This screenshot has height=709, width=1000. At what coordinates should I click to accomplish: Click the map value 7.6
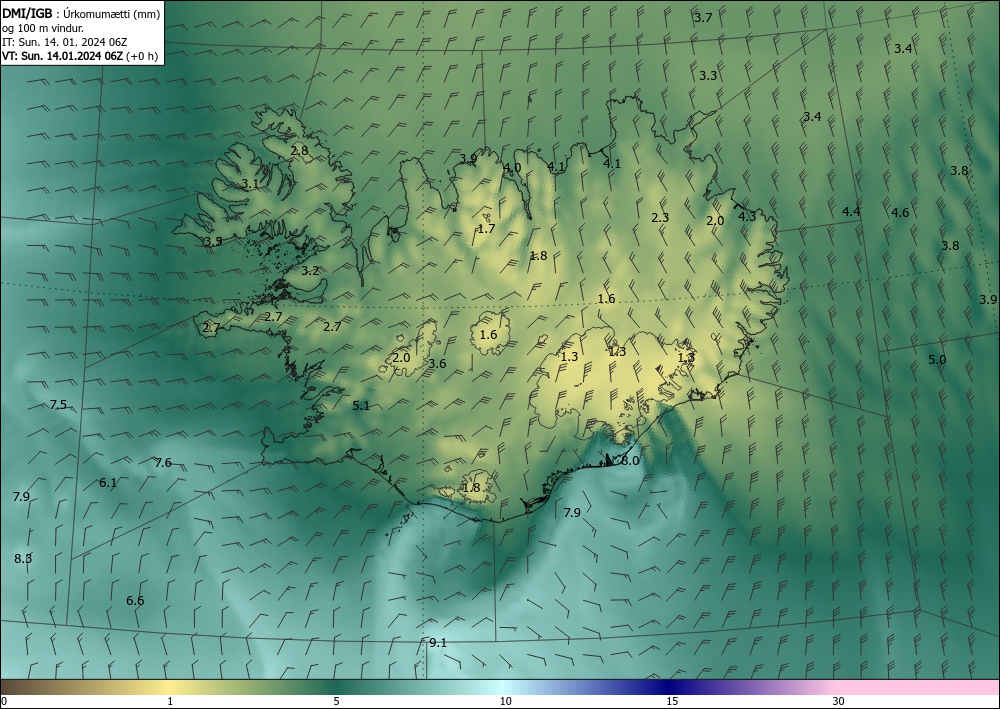coord(163,463)
